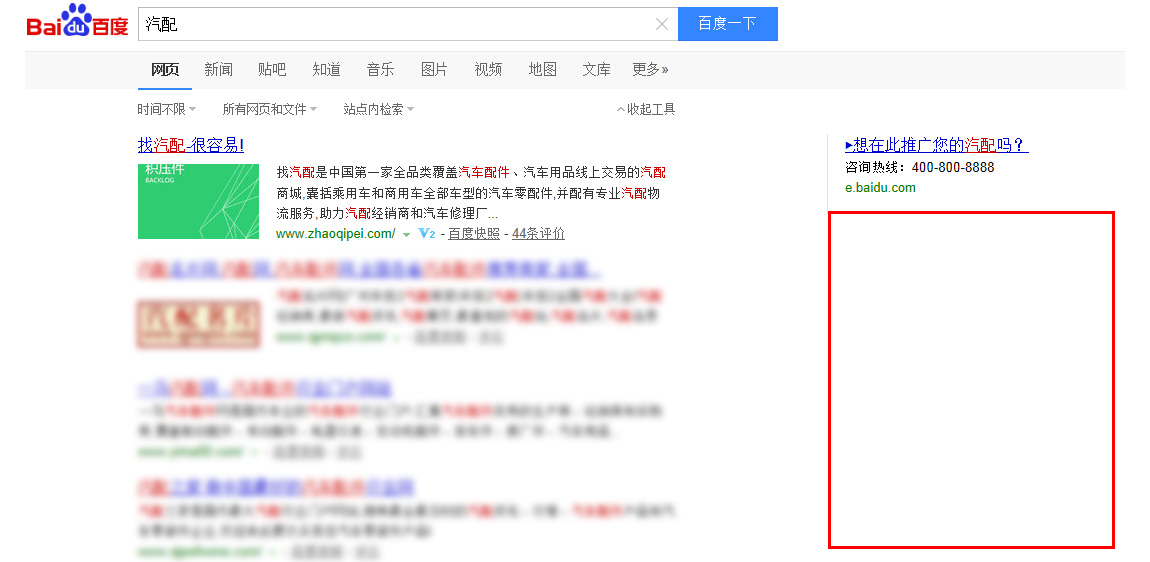Click the e.baidu.com link
Viewport: 1150px width, 562px height.
click(x=880, y=187)
